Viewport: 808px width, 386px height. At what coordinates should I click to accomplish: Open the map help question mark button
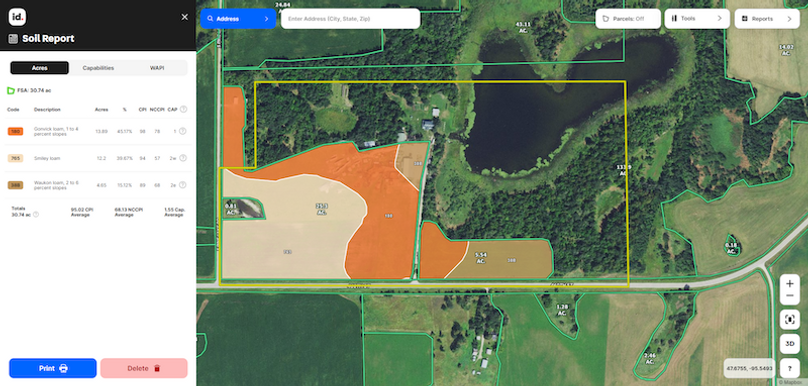[789, 368]
